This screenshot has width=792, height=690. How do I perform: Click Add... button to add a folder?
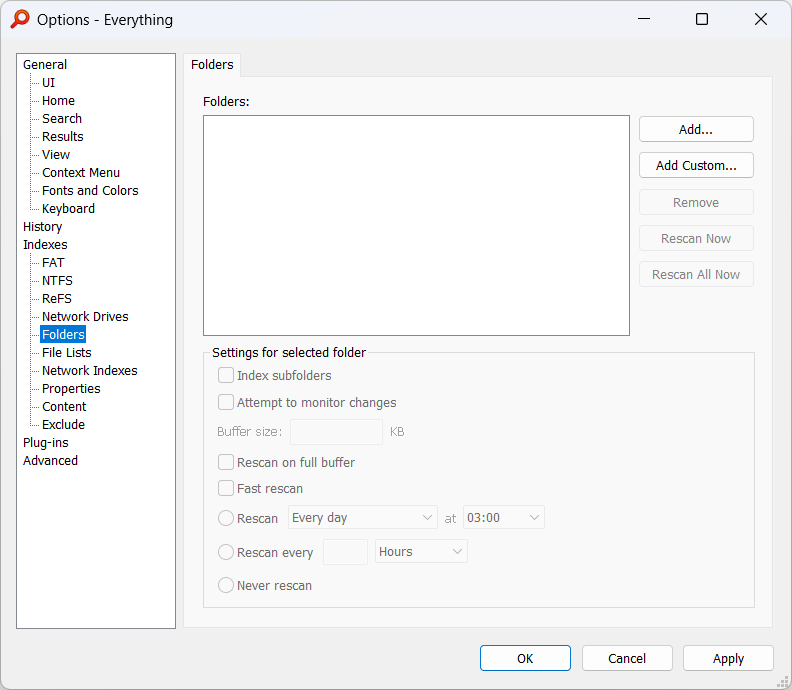click(x=696, y=129)
